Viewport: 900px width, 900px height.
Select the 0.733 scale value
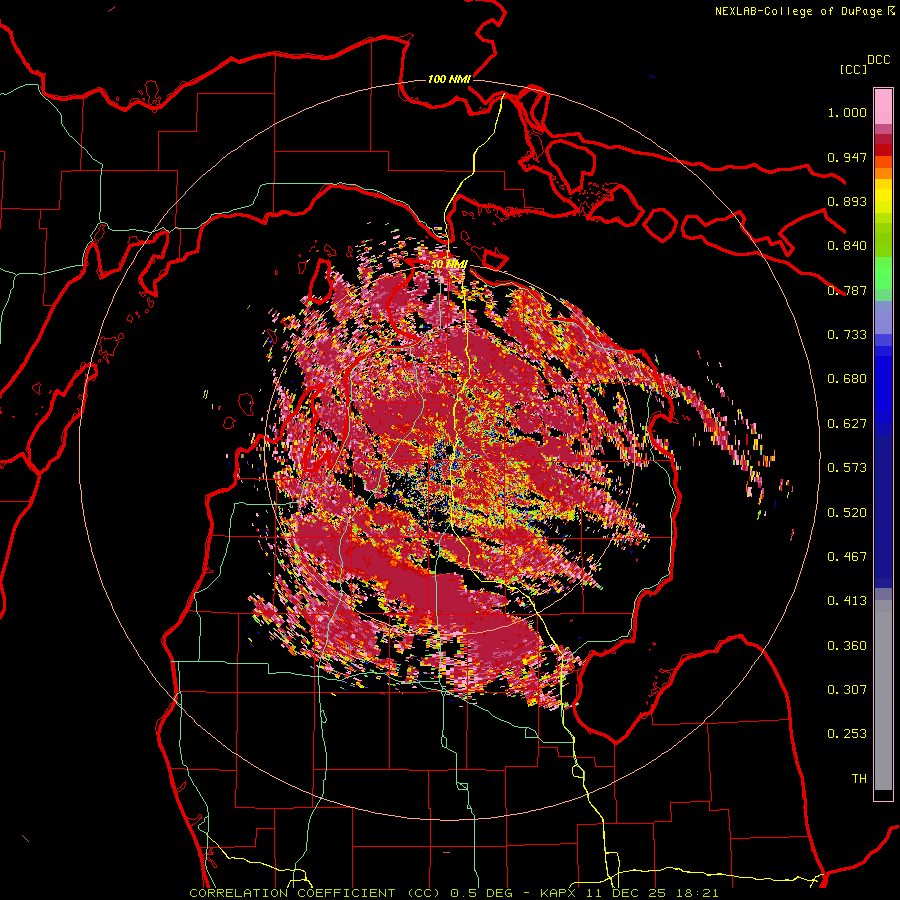[847, 335]
